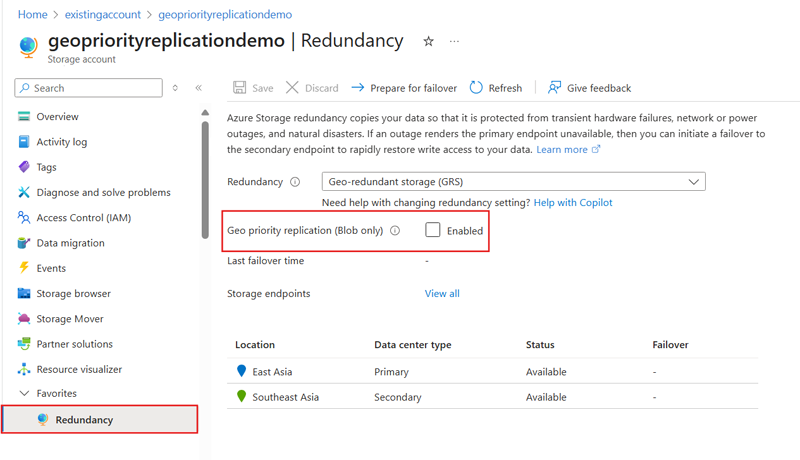Image resolution: width=800 pixels, height=460 pixels.
Task: Click the East Asia blue location pin
Action: click(242, 371)
